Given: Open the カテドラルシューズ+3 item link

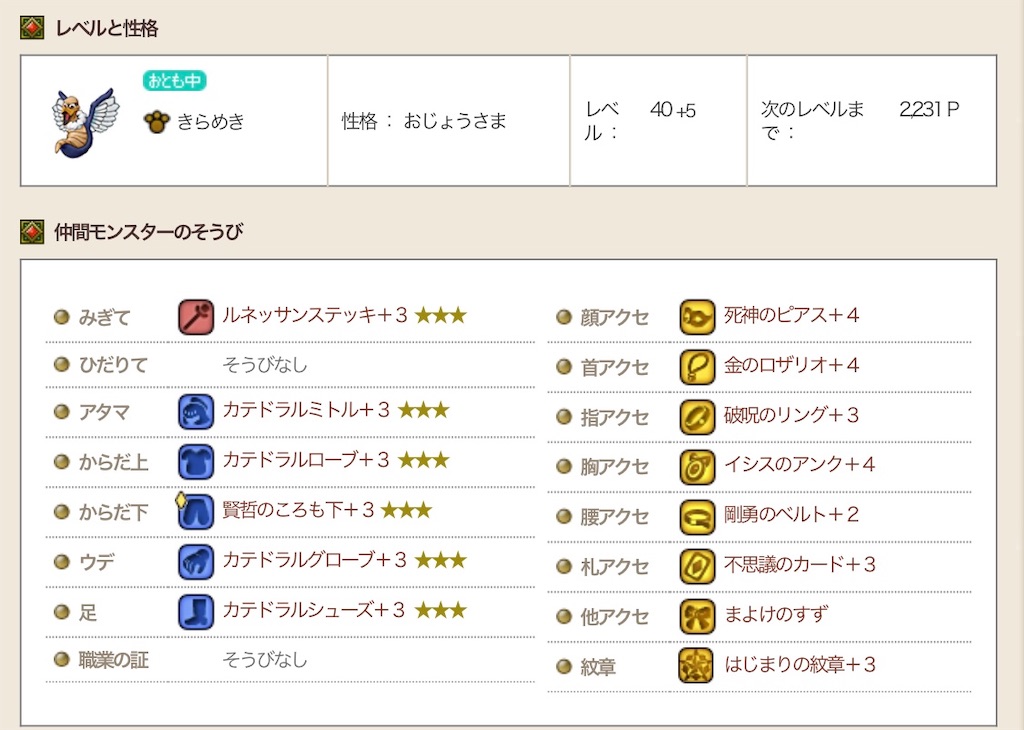Looking at the screenshot, I should point(314,611).
